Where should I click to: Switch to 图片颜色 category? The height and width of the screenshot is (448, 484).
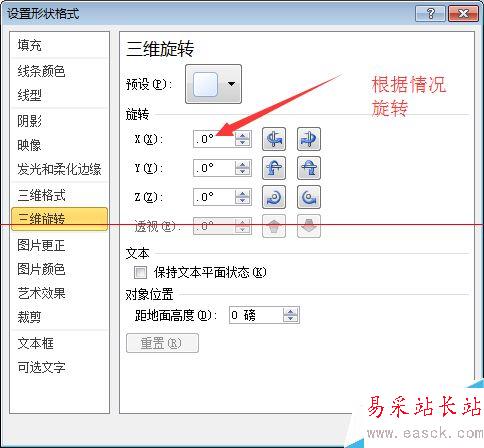[60, 269]
